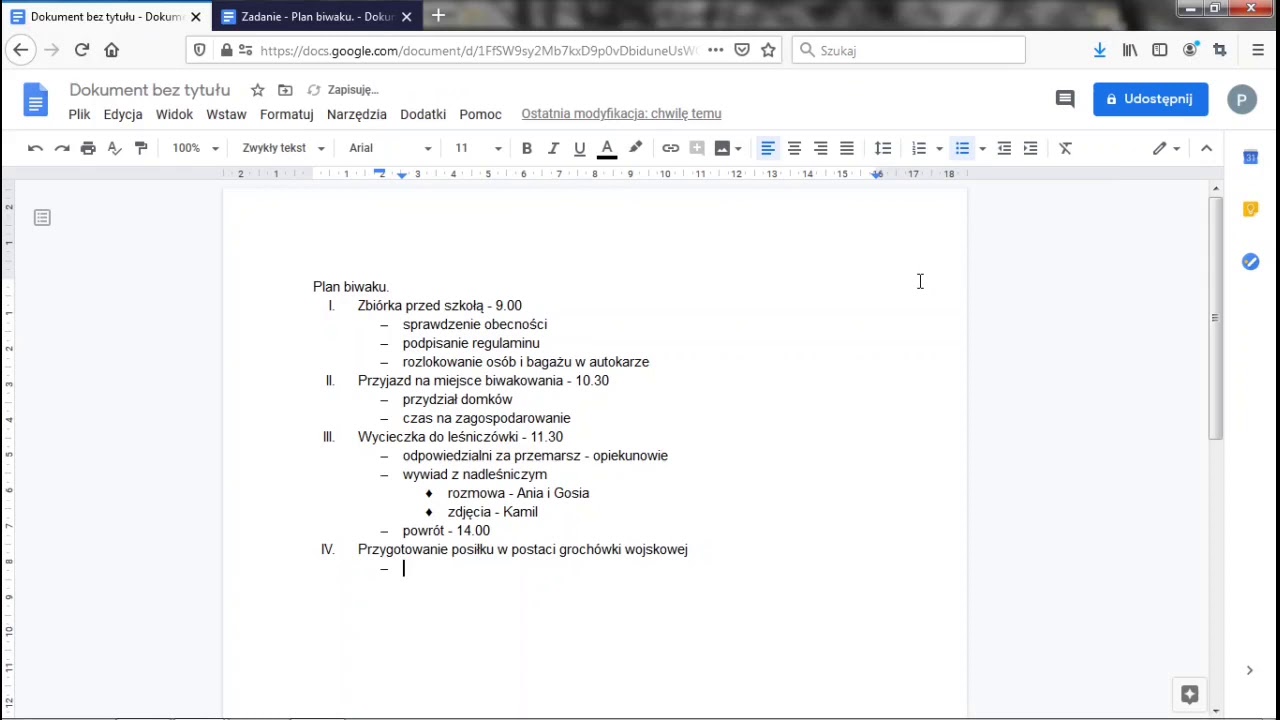Open the highlight color marker tool

(635, 148)
